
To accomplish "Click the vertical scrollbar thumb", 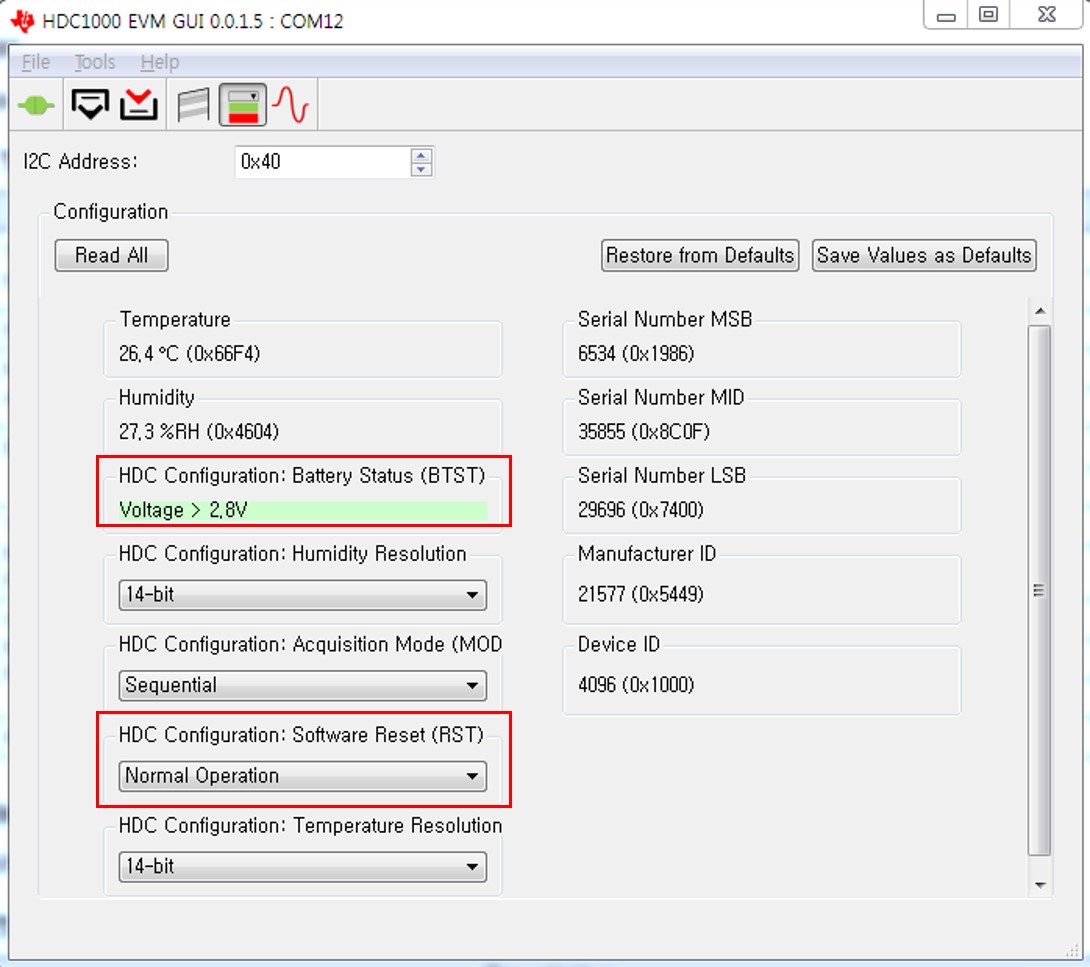I will tap(1039, 590).
